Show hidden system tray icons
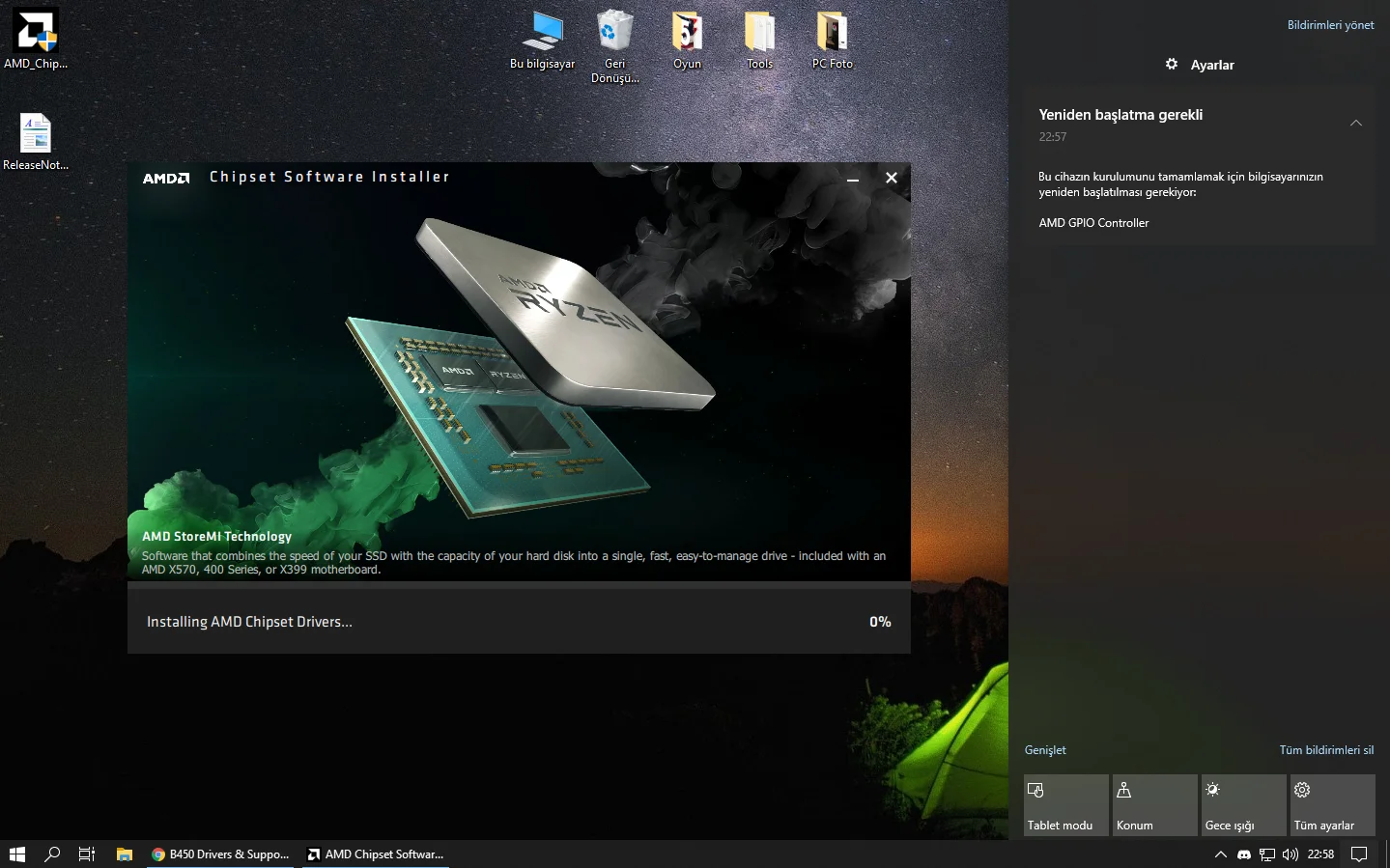The image size is (1390, 868). point(1221,854)
